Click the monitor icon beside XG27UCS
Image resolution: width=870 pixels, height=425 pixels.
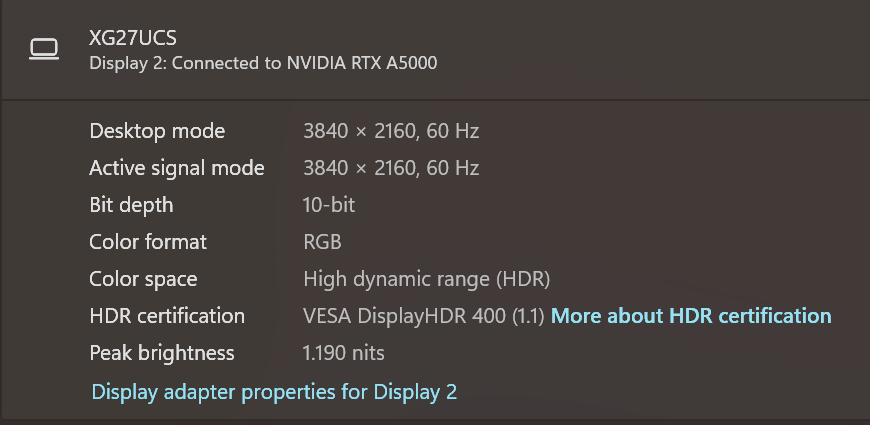[x=44, y=49]
